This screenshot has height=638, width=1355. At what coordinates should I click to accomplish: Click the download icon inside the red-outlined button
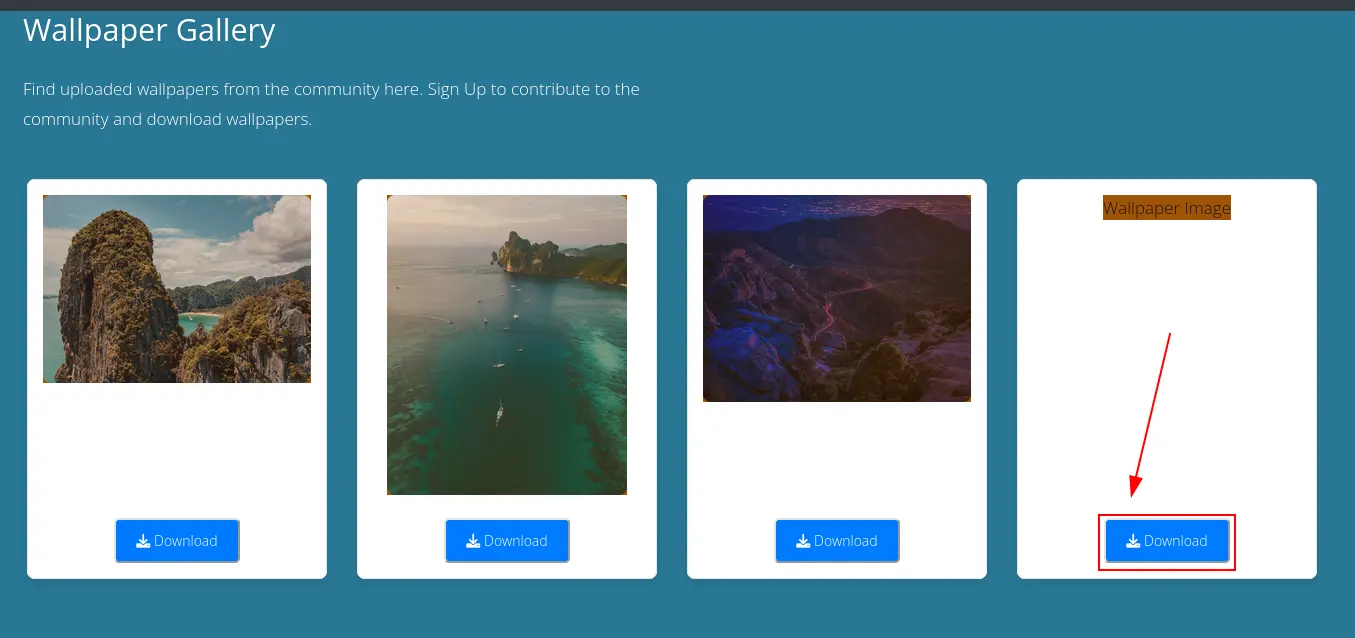[x=1133, y=541]
